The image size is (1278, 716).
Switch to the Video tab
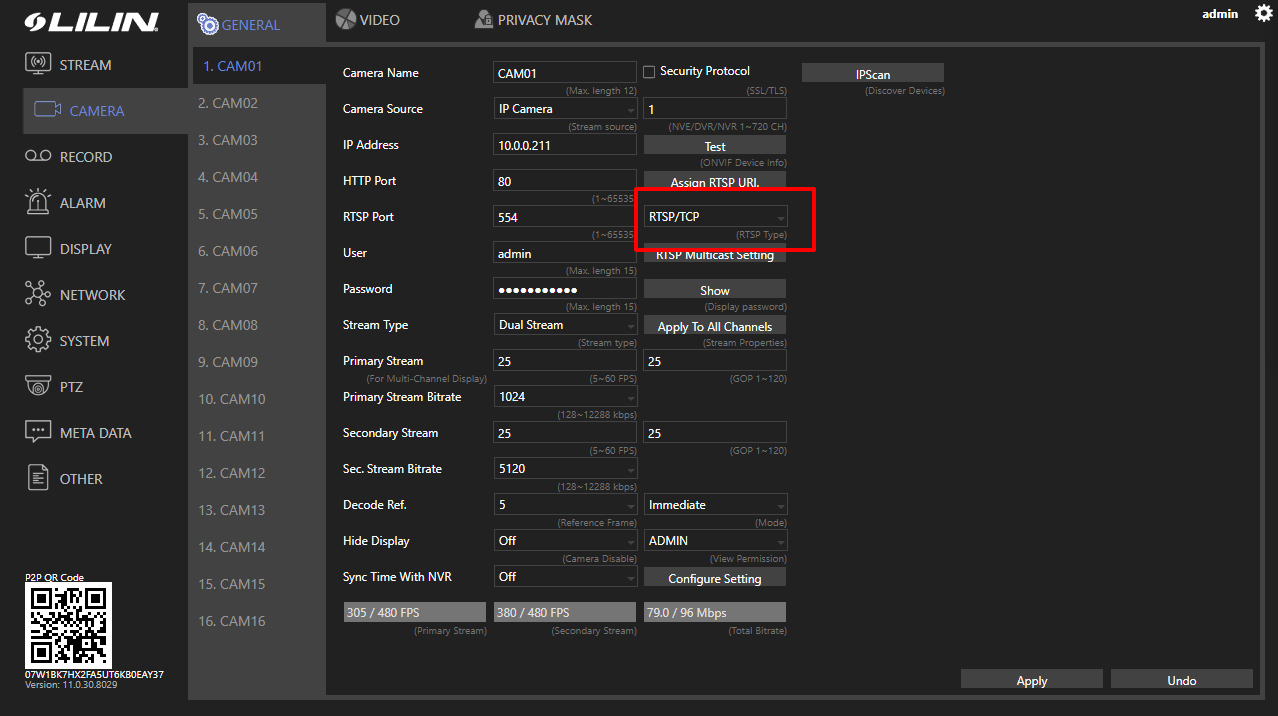click(368, 20)
